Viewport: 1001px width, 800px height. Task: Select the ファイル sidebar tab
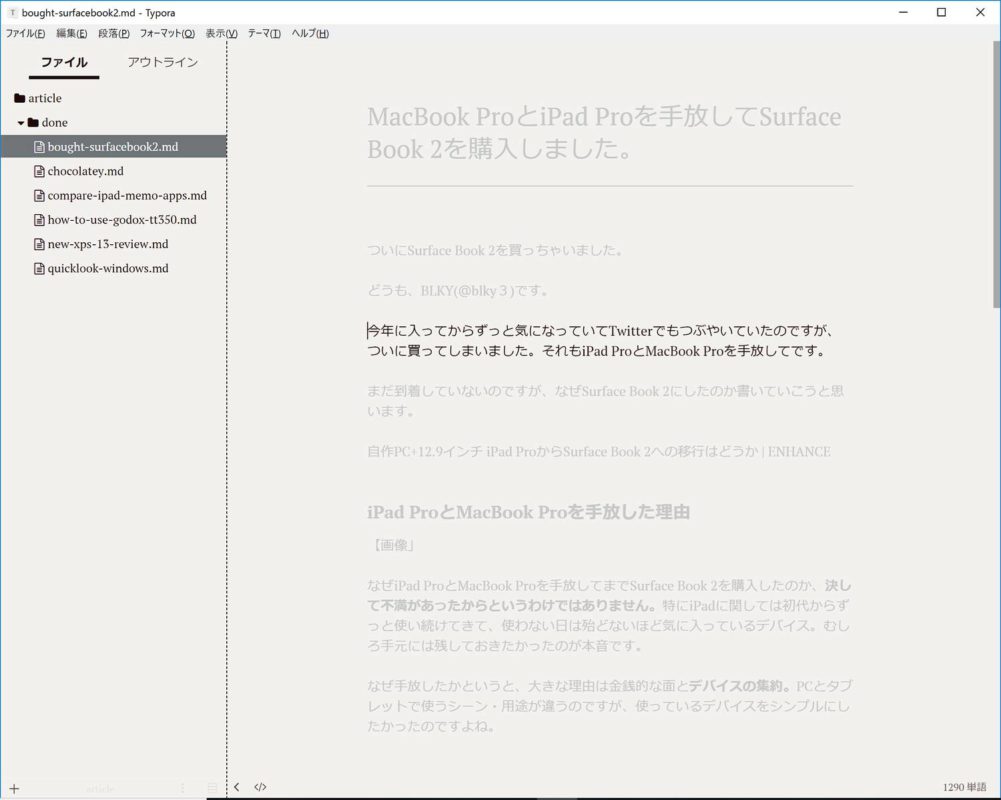pos(64,62)
